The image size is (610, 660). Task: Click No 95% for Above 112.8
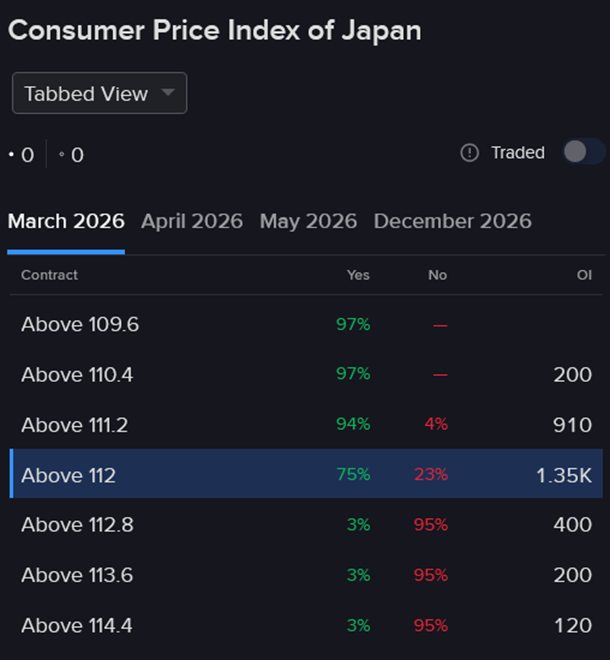pos(432,525)
